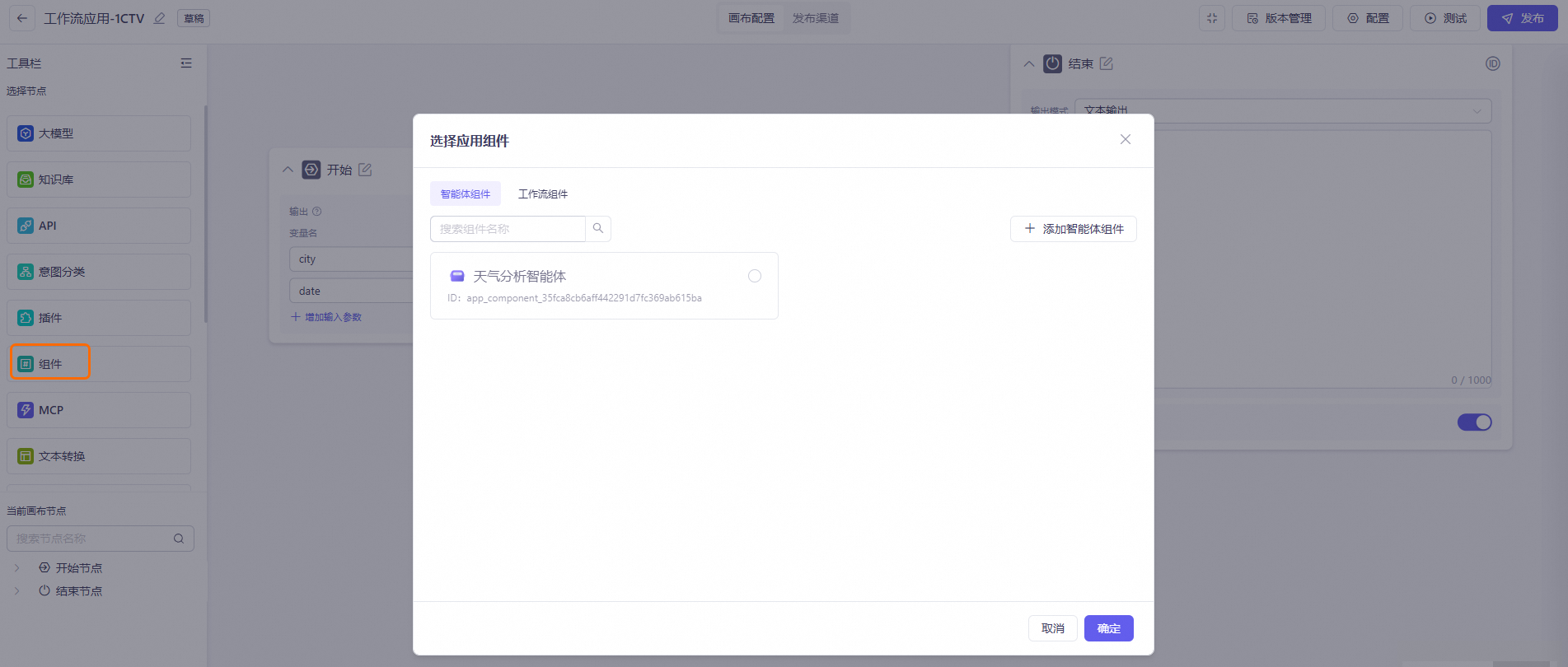Click the 结束 node output text area
Image resolution: width=1568 pixels, height=667 pixels.
pyautogui.click(x=1323, y=259)
